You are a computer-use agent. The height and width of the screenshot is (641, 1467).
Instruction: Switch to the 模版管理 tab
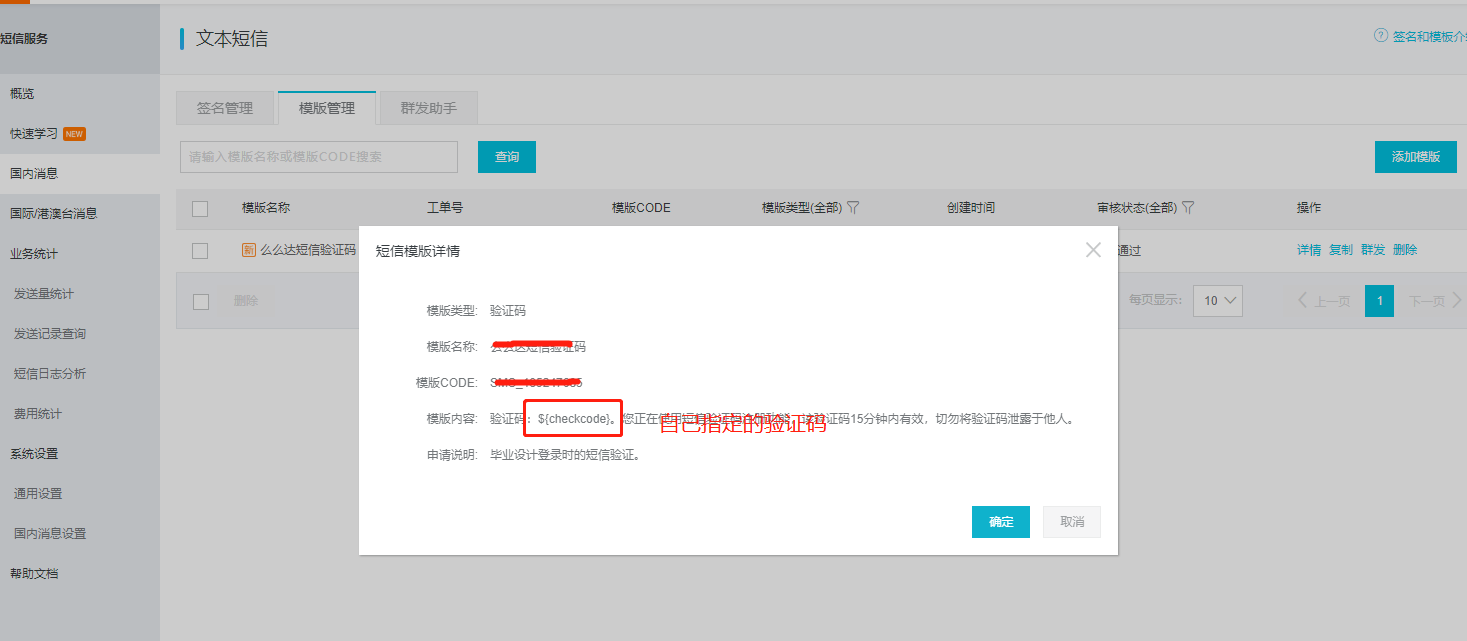(x=327, y=108)
